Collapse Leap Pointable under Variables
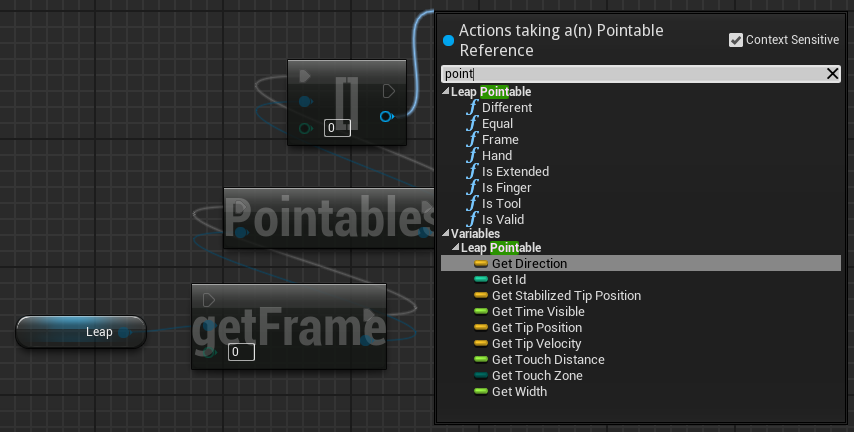Image resolution: width=854 pixels, height=432 pixels. click(456, 247)
